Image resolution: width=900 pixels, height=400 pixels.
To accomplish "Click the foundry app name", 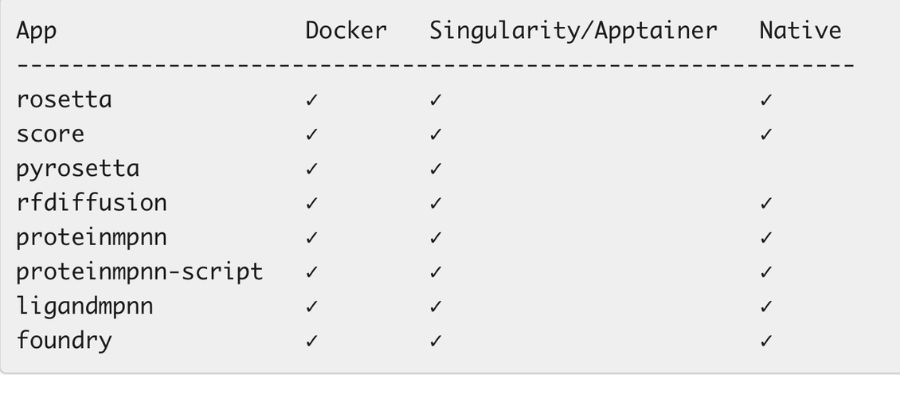I will click(x=61, y=341).
